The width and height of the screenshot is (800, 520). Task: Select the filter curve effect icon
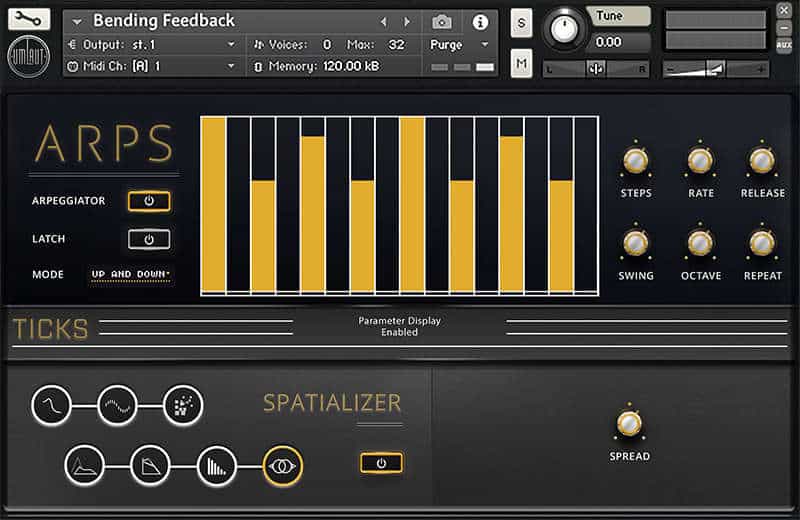51,406
